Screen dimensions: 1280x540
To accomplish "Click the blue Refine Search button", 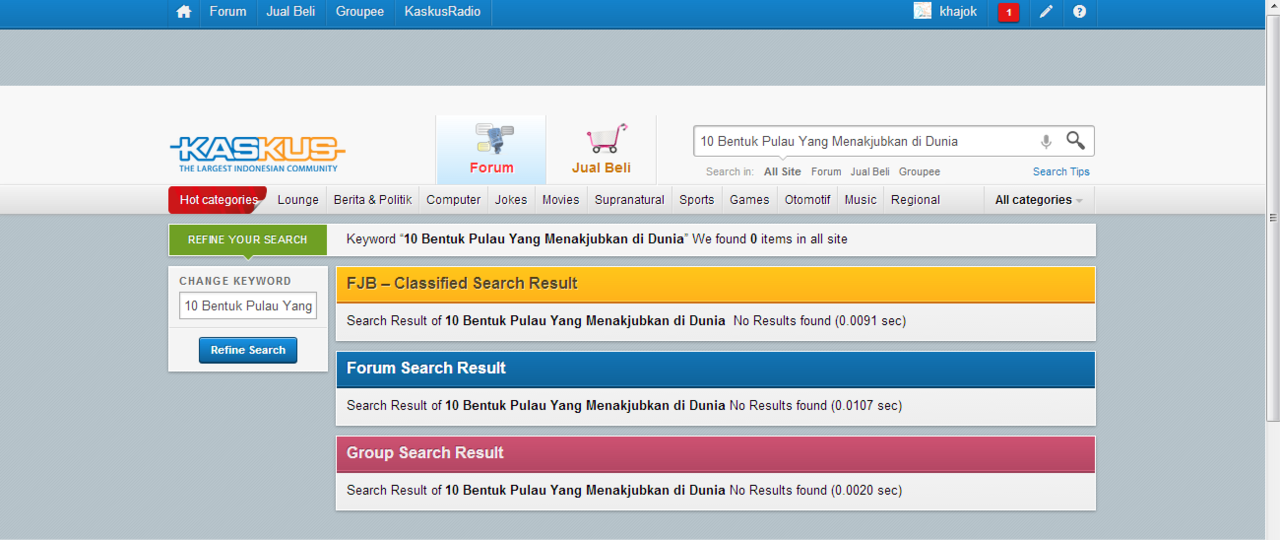I will (x=248, y=350).
